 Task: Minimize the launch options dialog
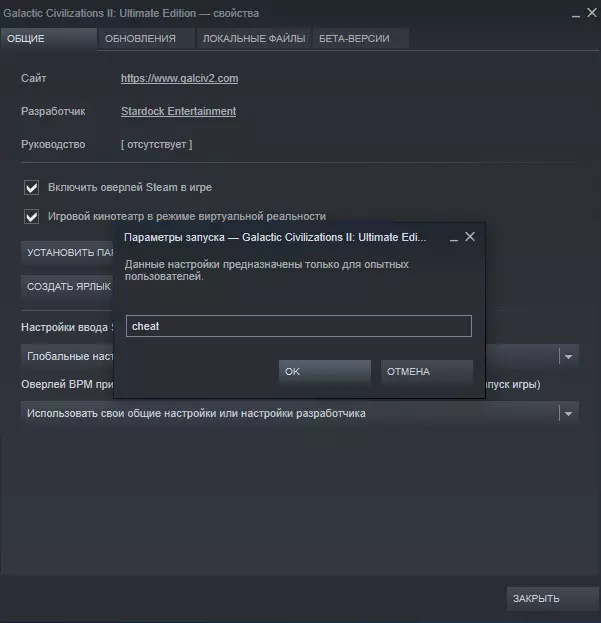tap(454, 238)
